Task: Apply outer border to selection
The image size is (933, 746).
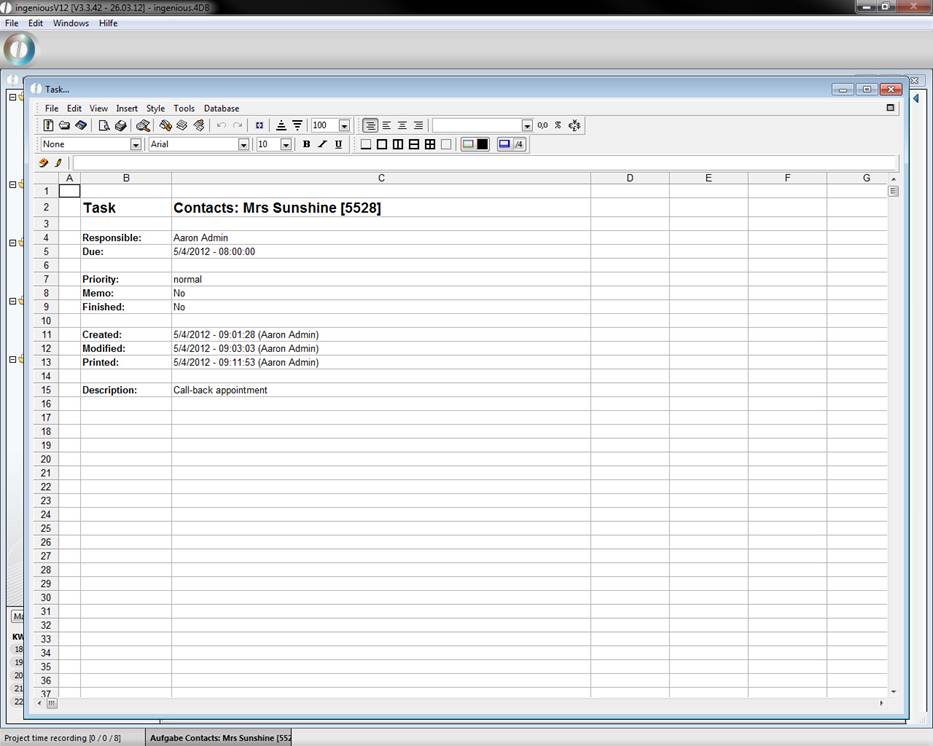Action: (381, 145)
